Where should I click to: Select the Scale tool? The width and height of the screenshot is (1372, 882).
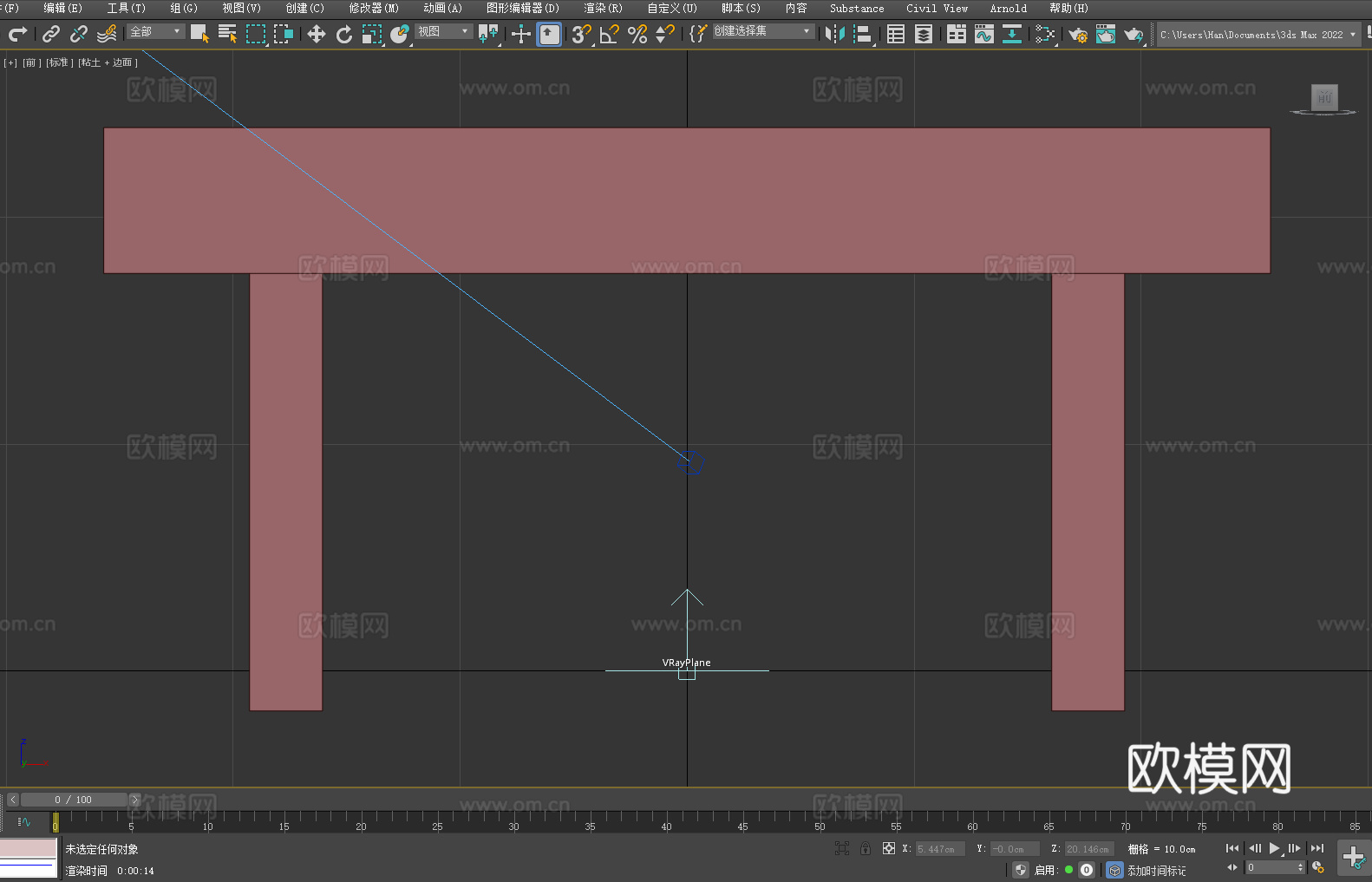[372, 34]
